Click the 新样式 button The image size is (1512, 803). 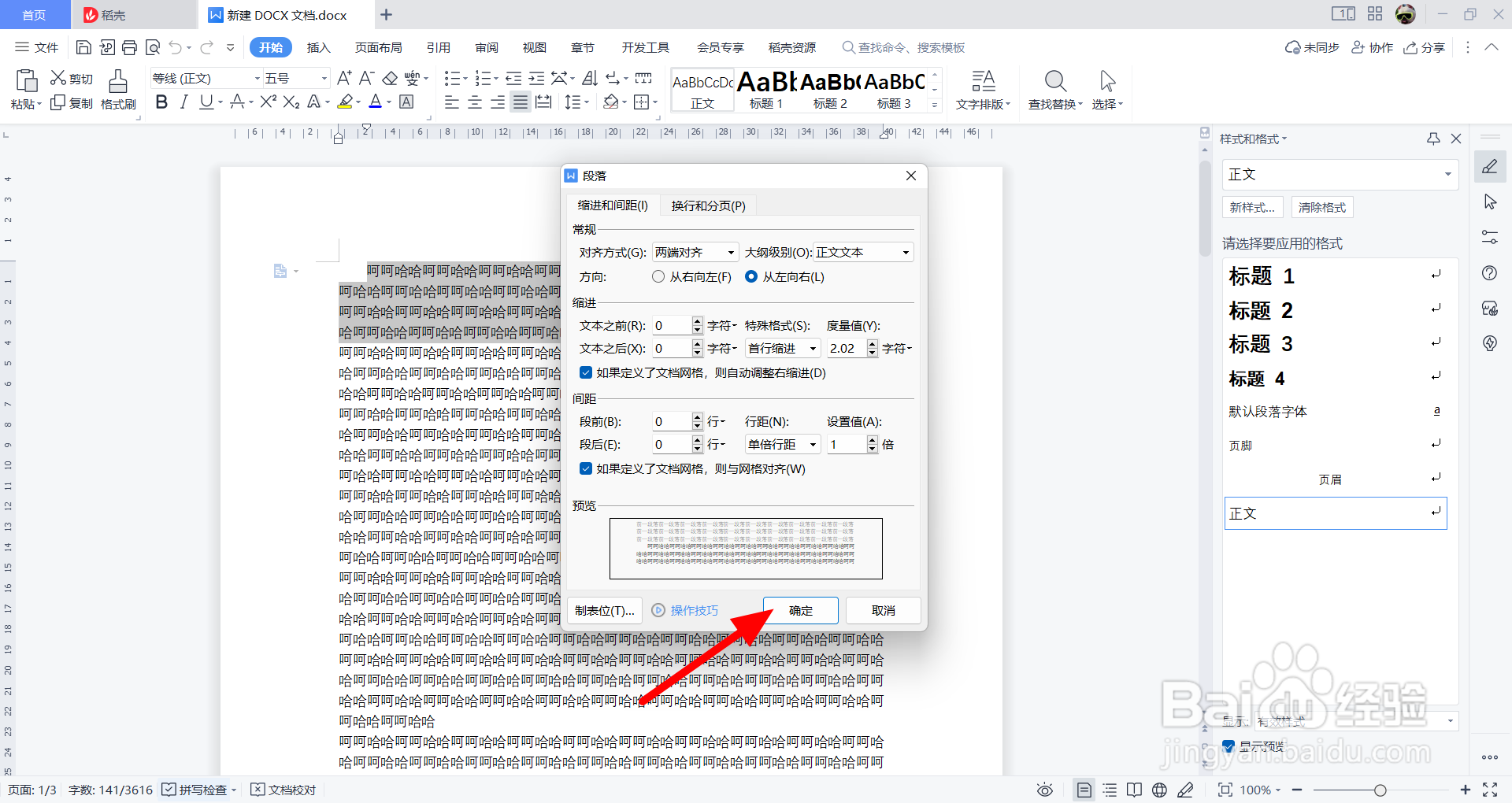click(1252, 207)
